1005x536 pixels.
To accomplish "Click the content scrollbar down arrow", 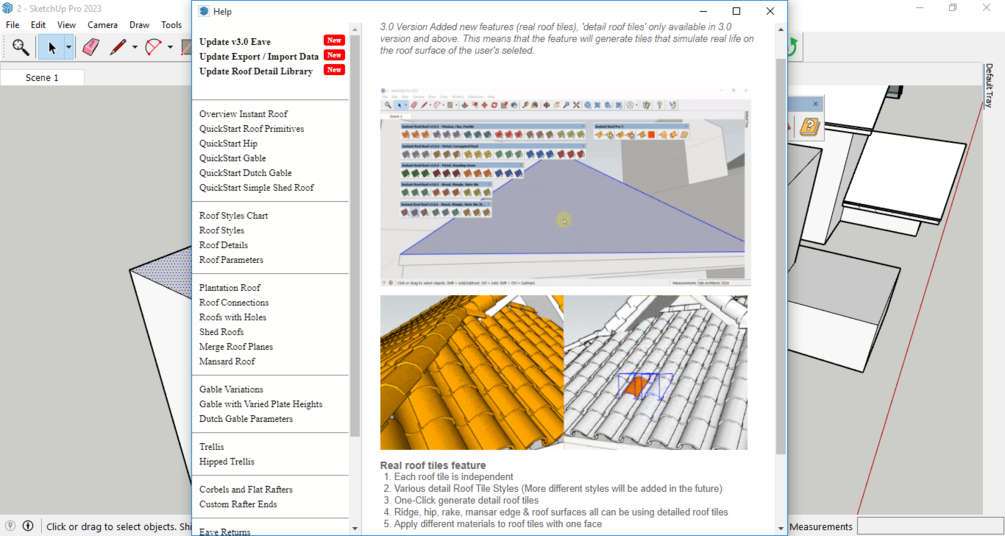I will (781, 529).
